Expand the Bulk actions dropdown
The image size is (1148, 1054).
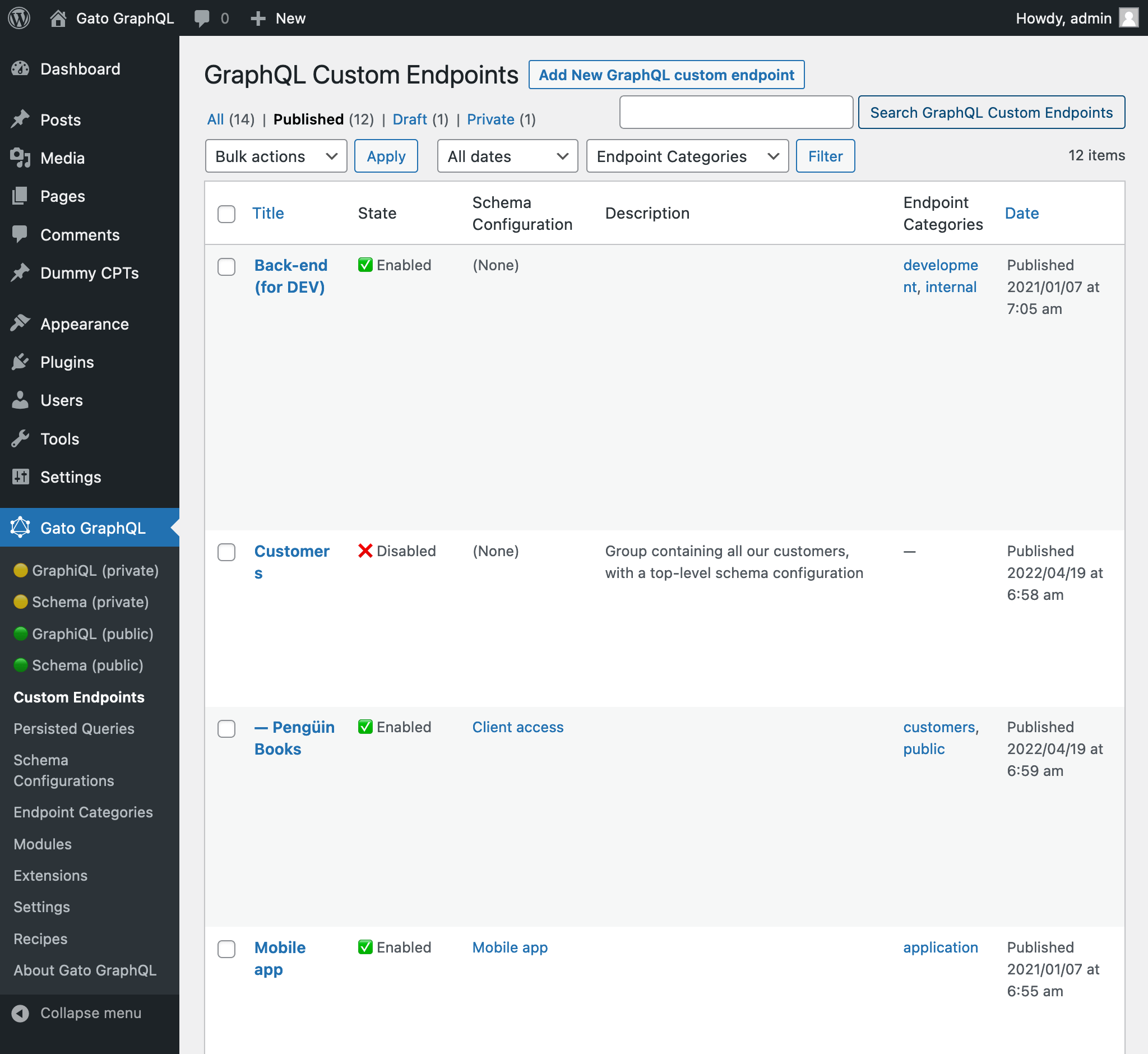point(275,156)
